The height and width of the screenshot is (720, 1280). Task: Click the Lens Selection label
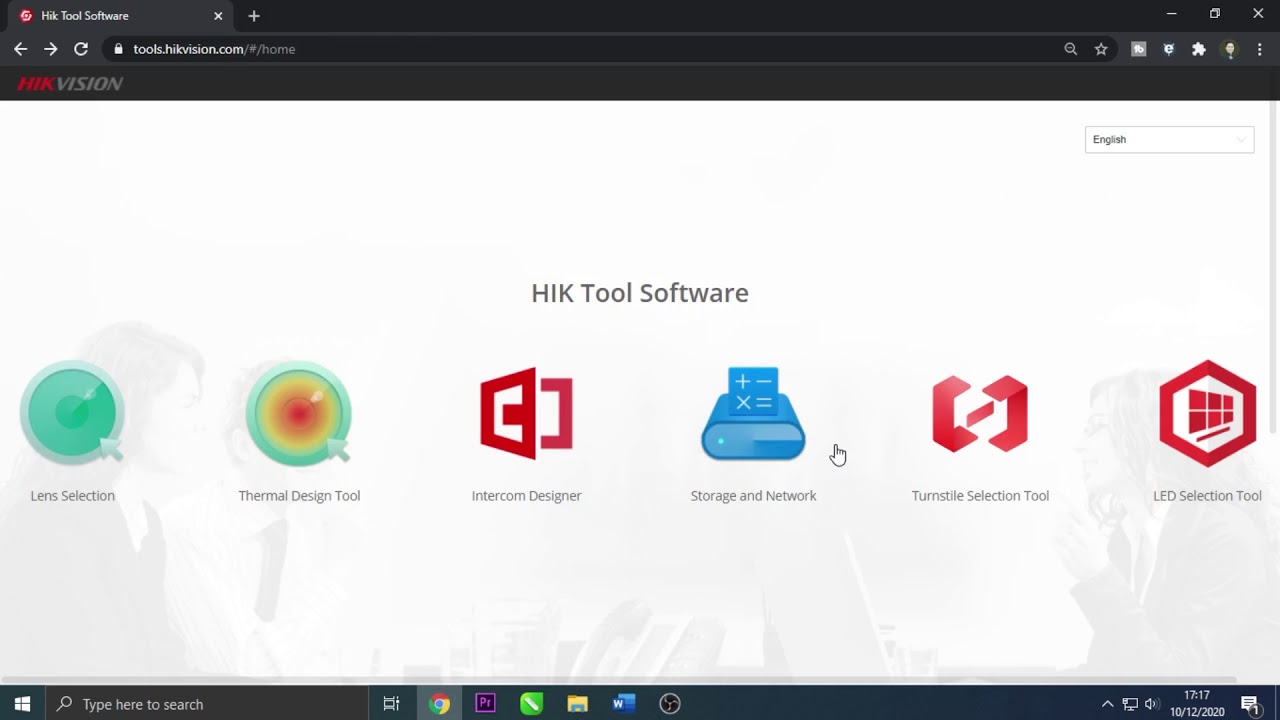coord(72,496)
